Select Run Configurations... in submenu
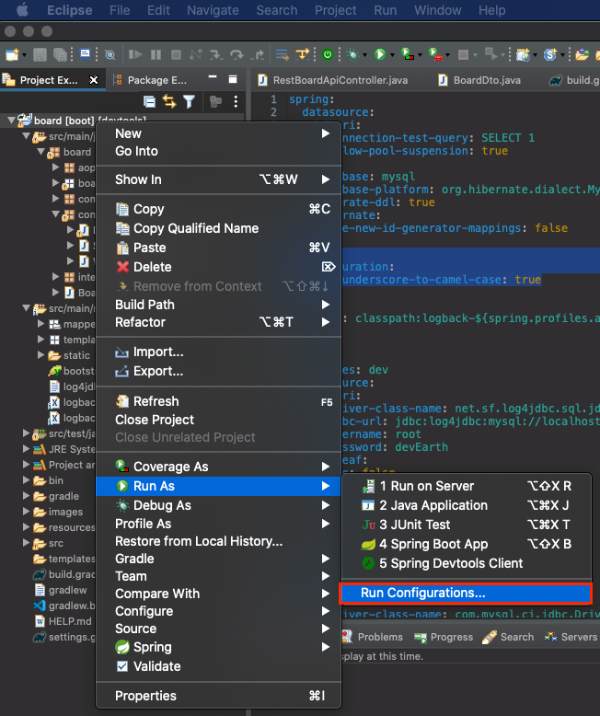Image resolution: width=600 pixels, height=716 pixels. point(466,593)
